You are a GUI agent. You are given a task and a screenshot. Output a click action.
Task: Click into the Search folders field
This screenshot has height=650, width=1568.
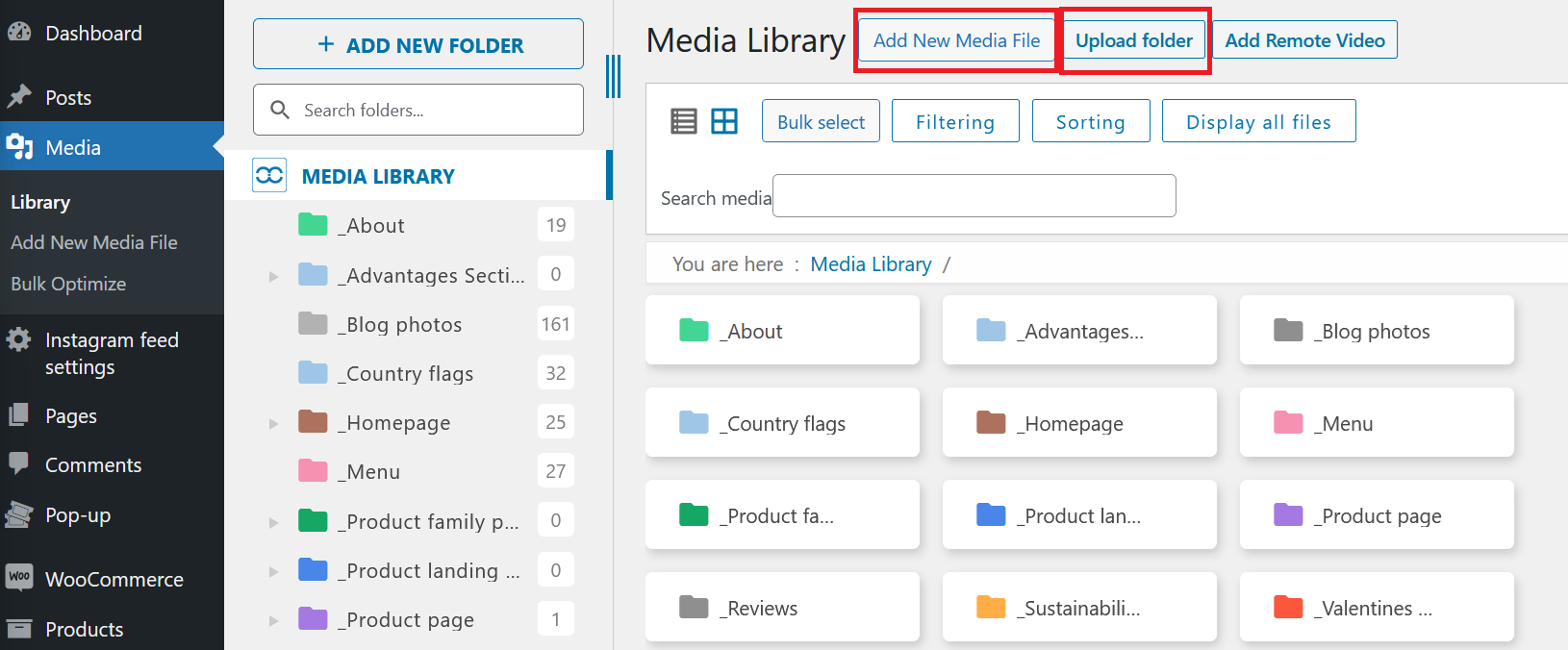(x=418, y=110)
